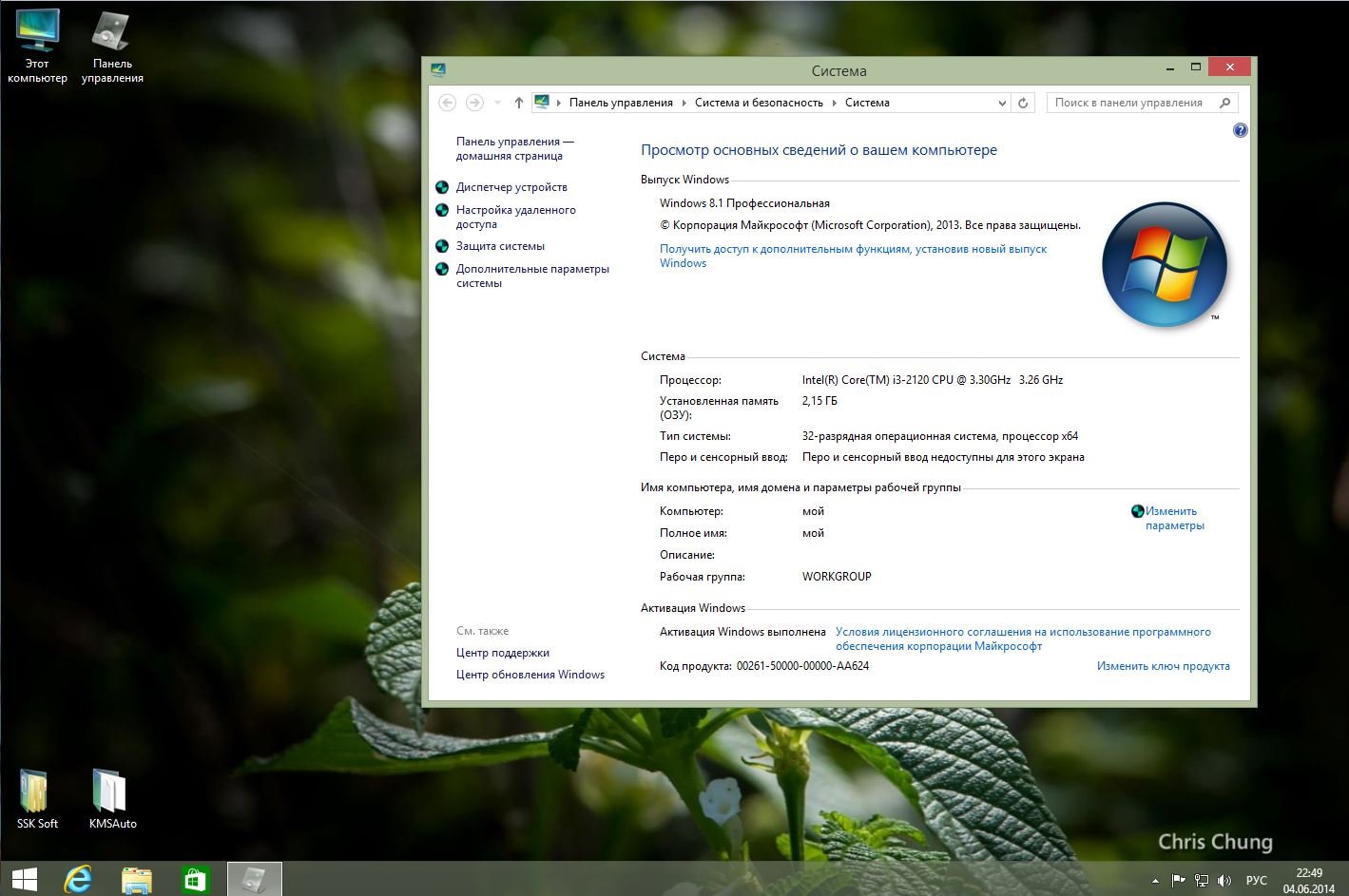Open Дополнительные параметры системы
The image size is (1349, 896).
pyautogui.click(x=532, y=276)
